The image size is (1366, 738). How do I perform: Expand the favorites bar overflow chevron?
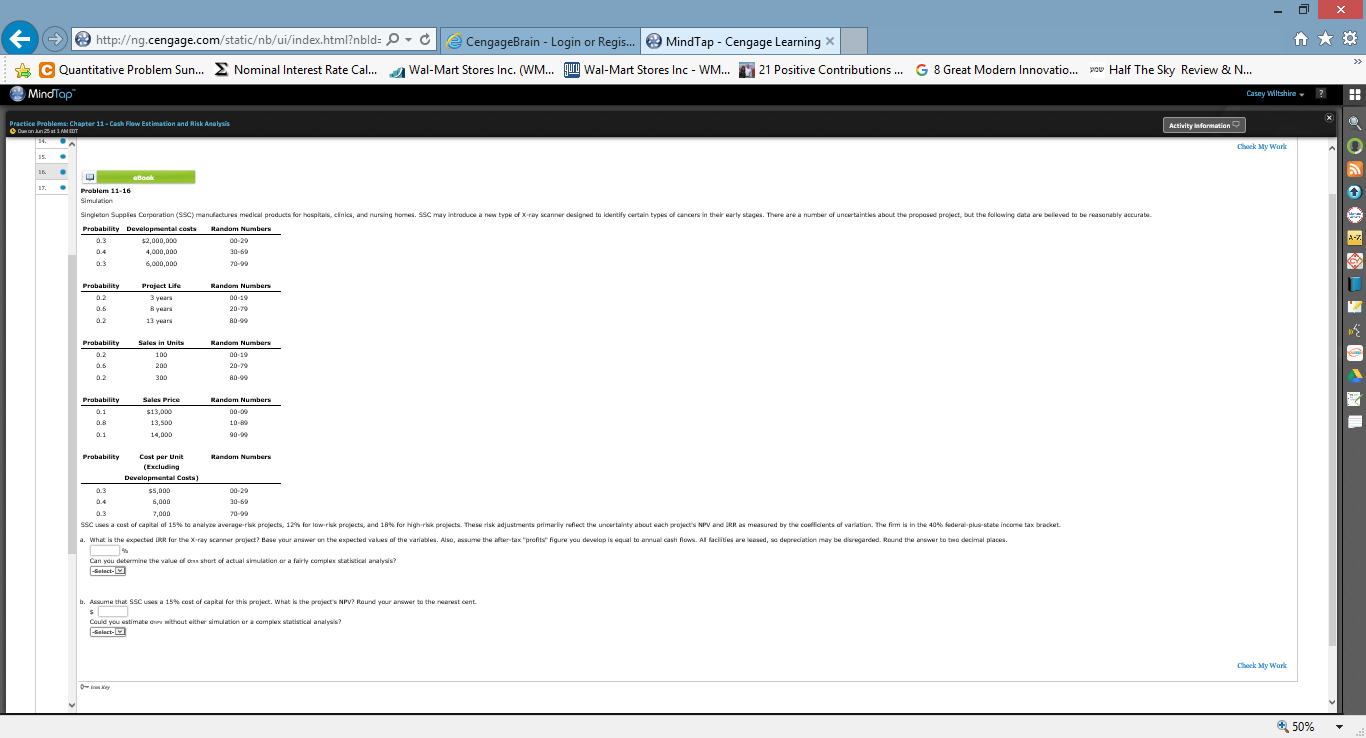(x=1356, y=61)
